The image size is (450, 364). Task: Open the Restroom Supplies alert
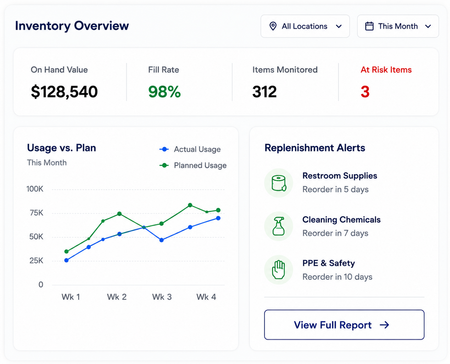click(x=340, y=183)
